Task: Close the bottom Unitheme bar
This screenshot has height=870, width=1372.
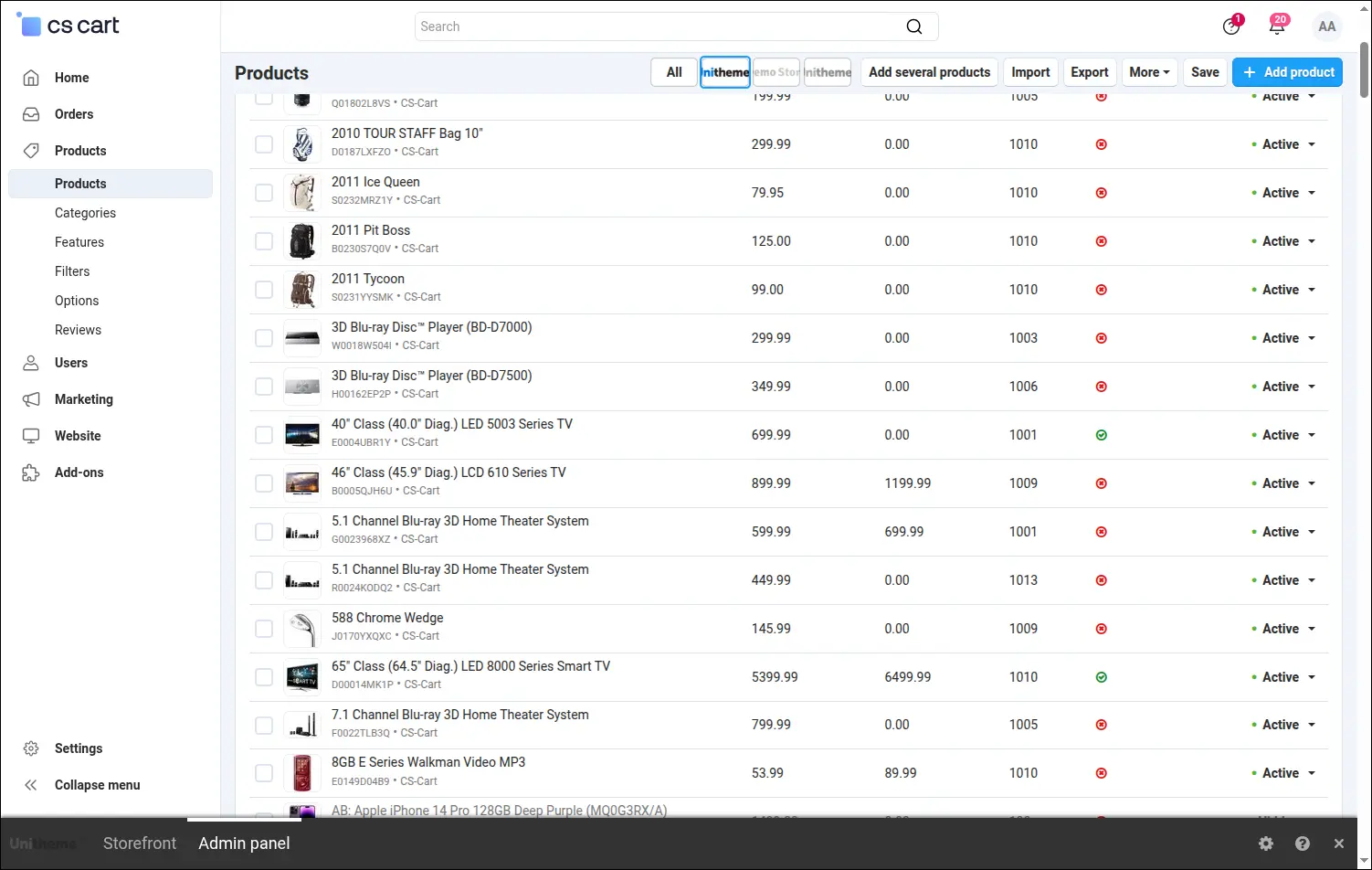Action: click(1339, 843)
